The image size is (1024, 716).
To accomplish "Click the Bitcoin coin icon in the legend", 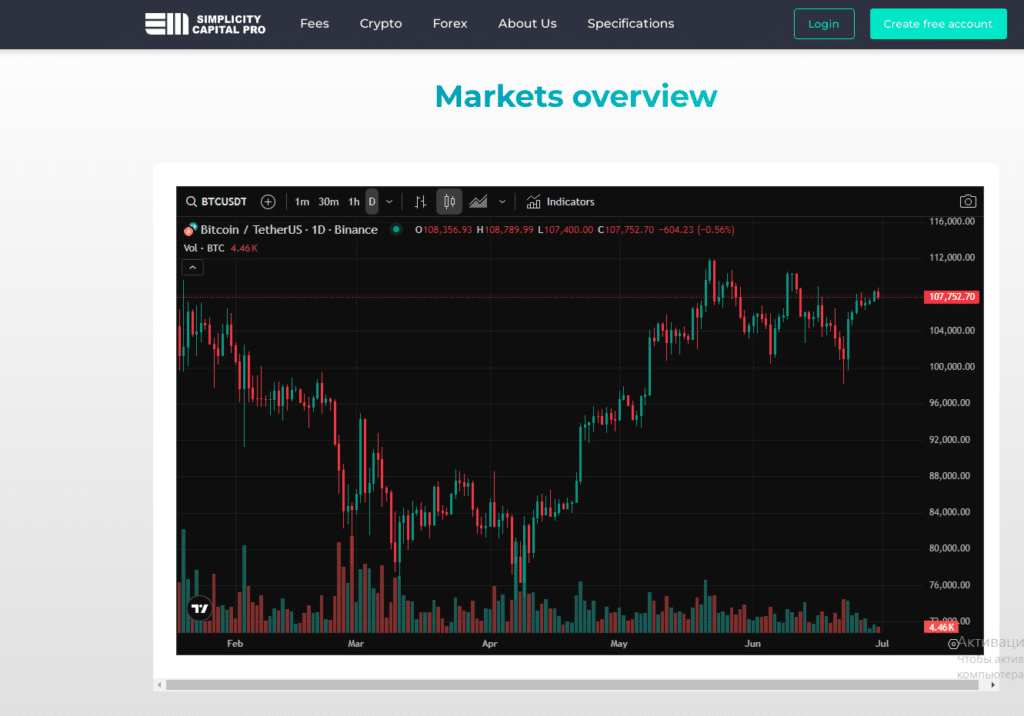I will coord(190,229).
